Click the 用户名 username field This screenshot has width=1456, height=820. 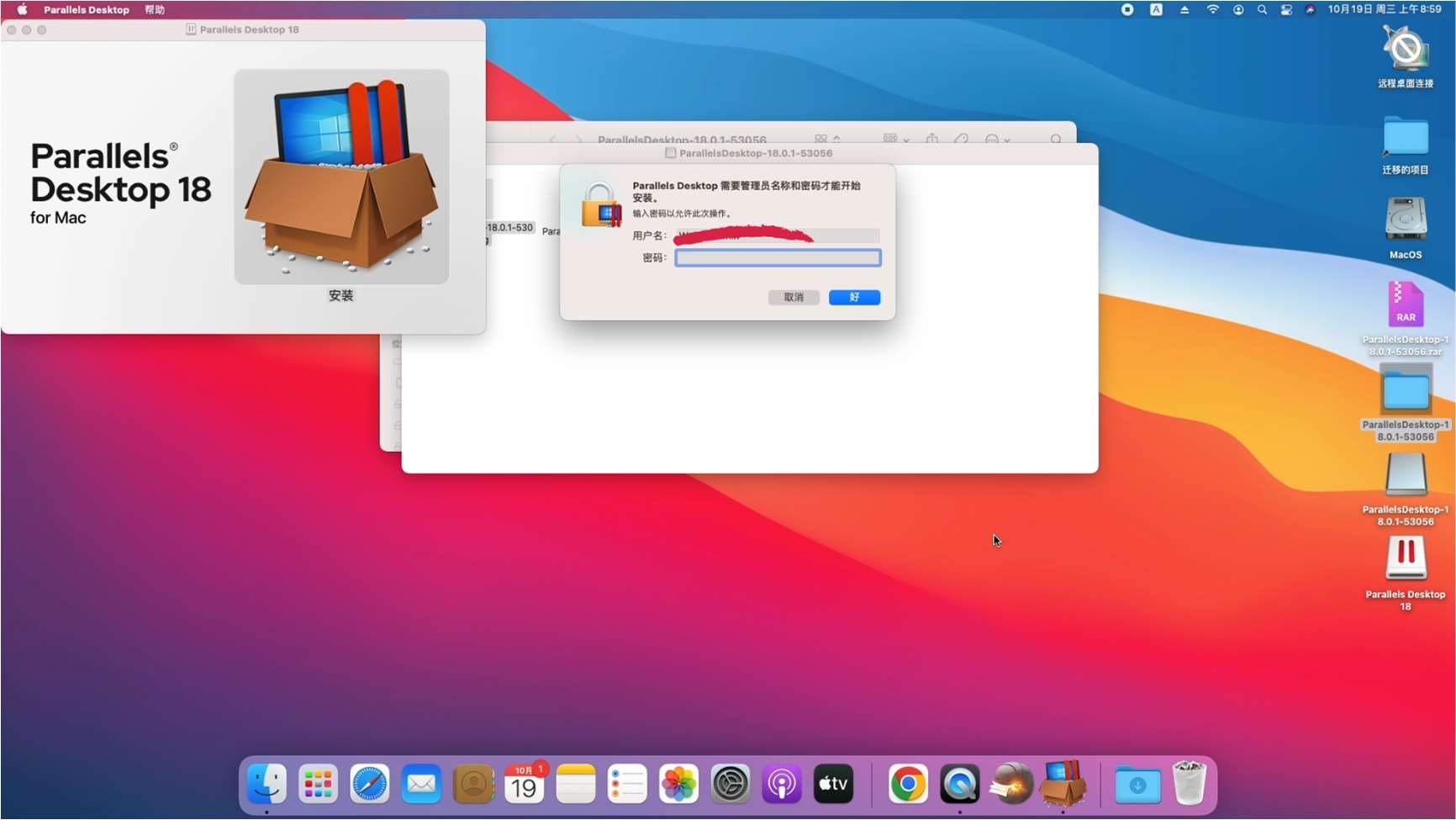point(778,235)
